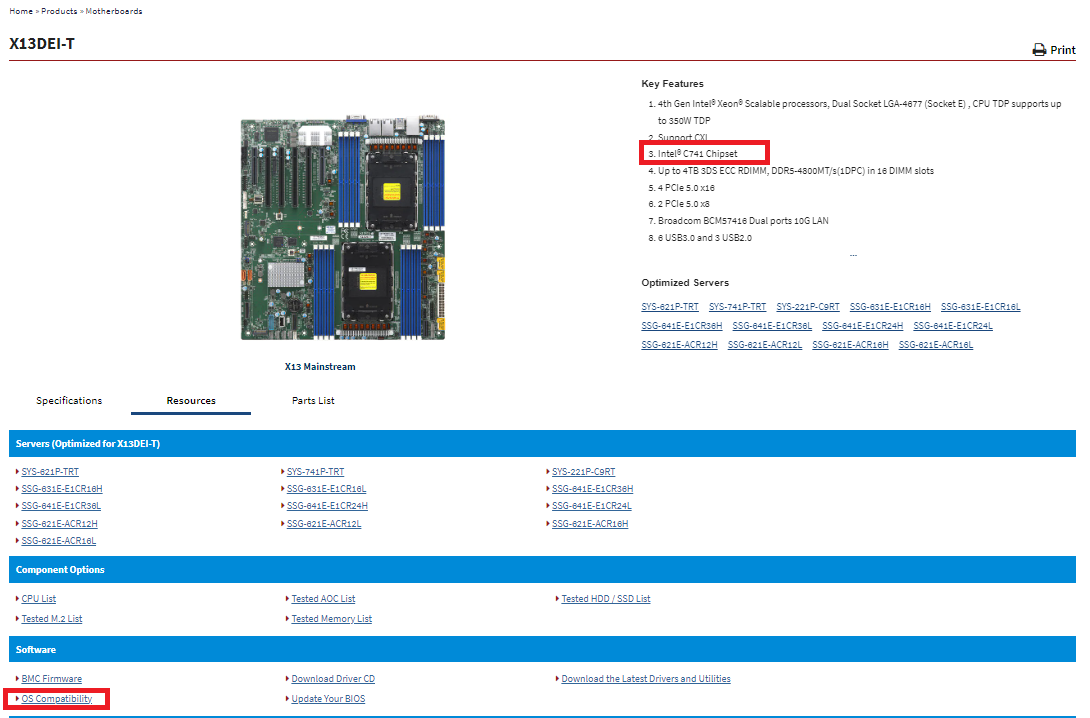Navigate to the Motherboards breadcrumb
Screen dimensions: 1090x718
tap(114, 11)
